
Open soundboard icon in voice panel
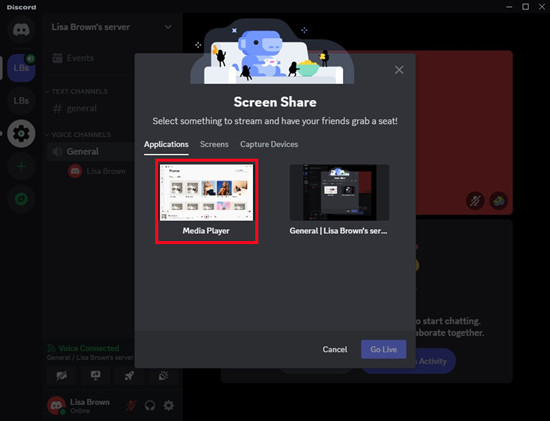163,376
